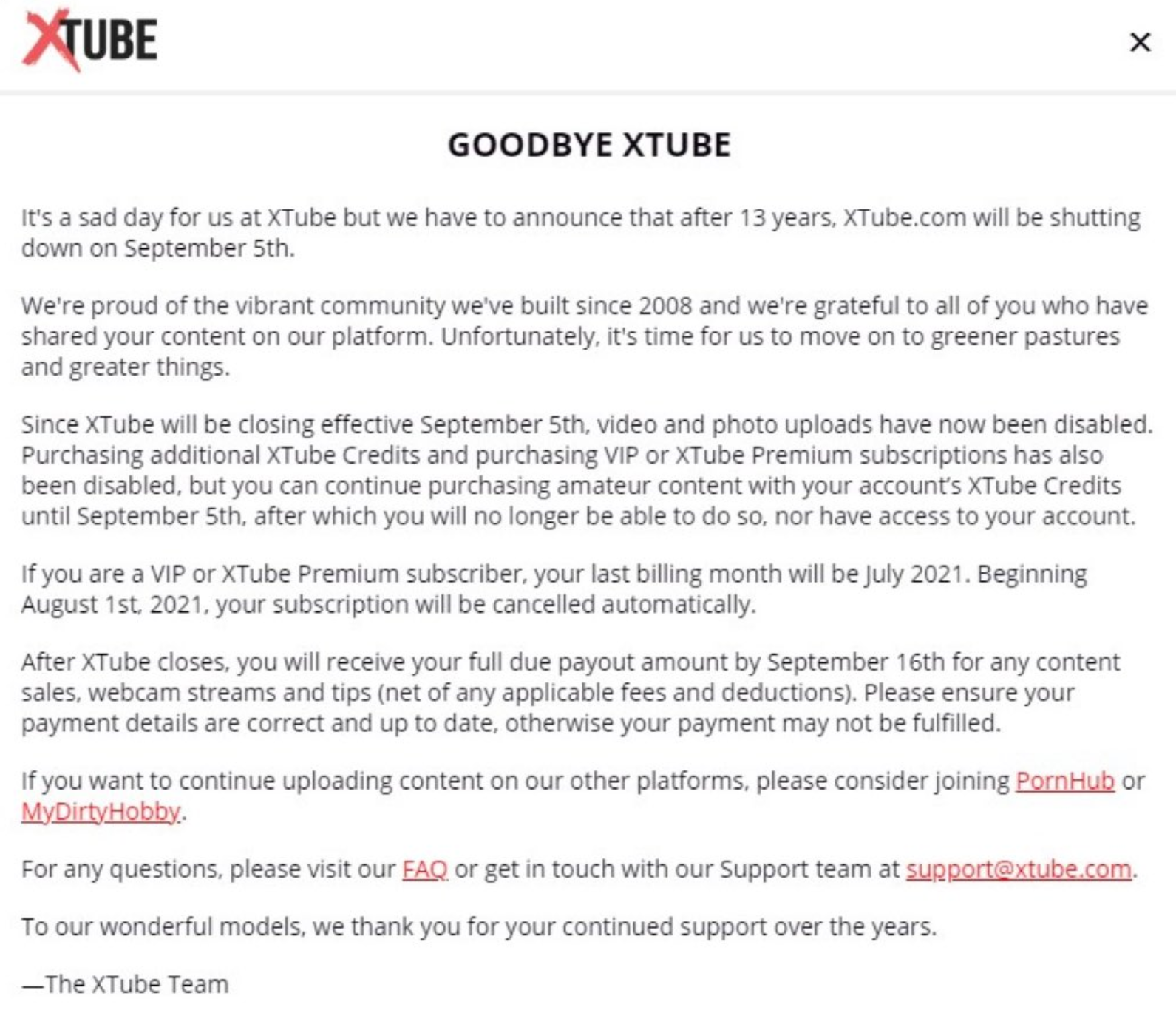
Task: Click 'August 1st, 2021' cancellation date text
Action: (112, 605)
